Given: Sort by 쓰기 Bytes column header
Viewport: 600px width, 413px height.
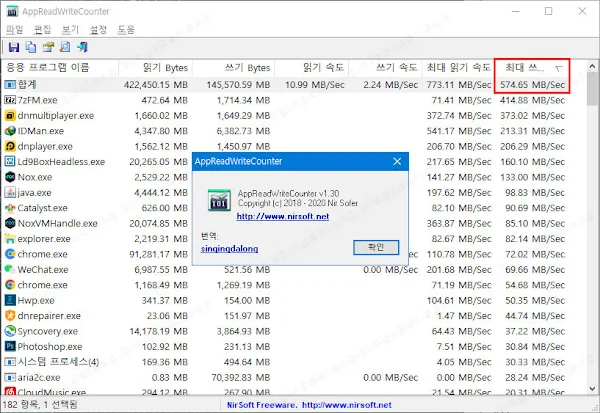Looking at the screenshot, I should coord(233,68).
